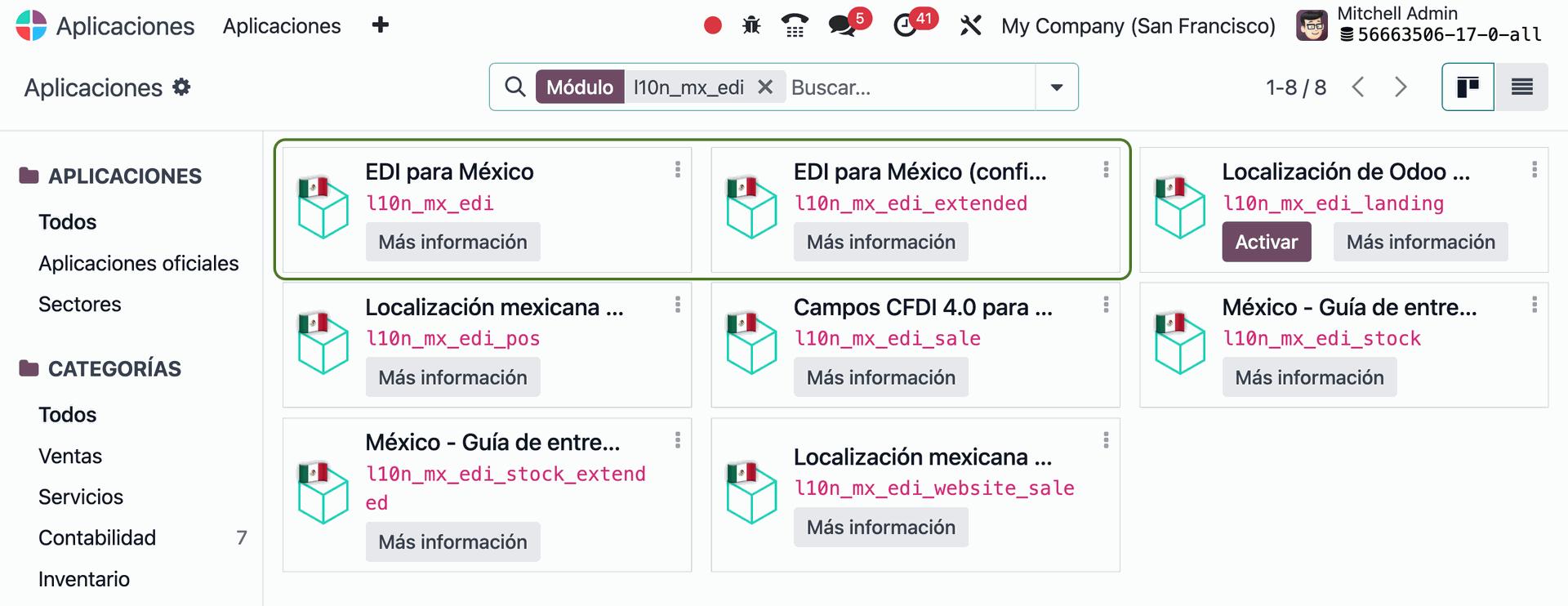Open kebab menu of l10n_mx_edi_extended card
This screenshot has height=606, width=1568.
(1106, 169)
